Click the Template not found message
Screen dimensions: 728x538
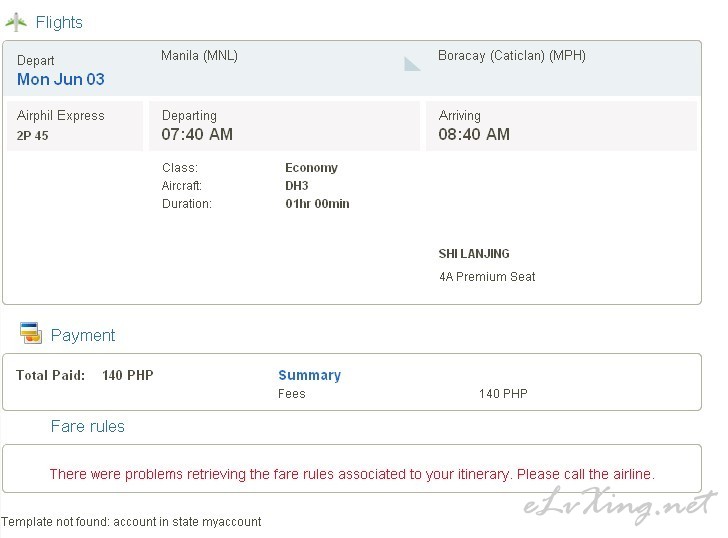tap(131, 522)
